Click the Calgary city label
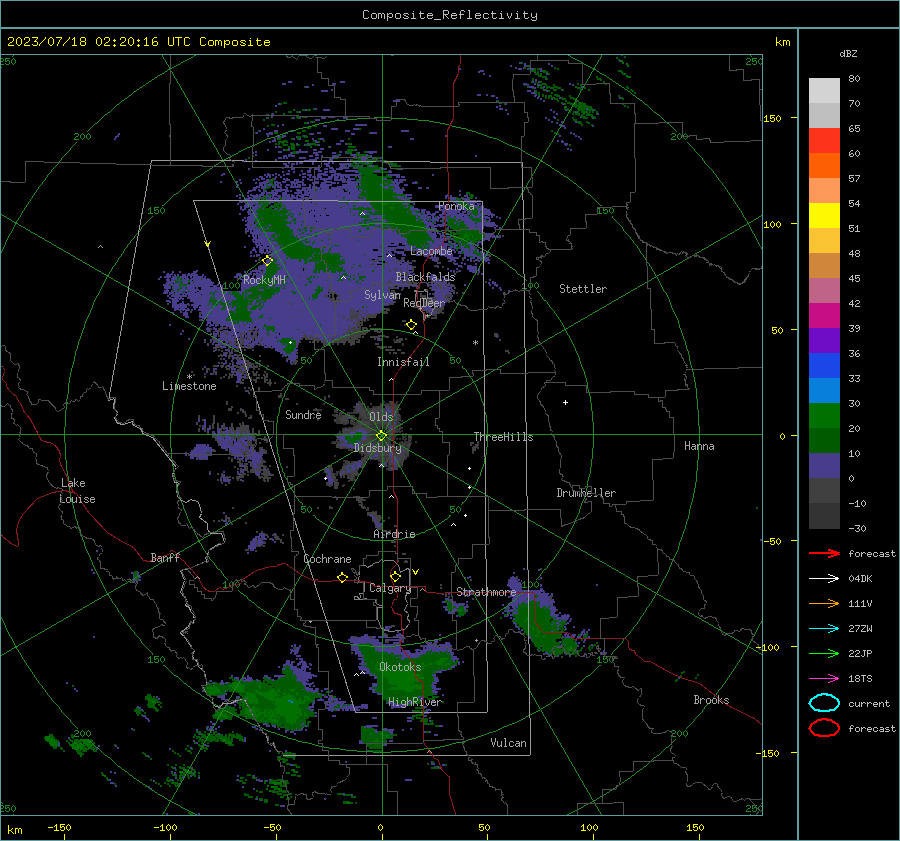This screenshot has width=900, height=841. click(x=390, y=588)
